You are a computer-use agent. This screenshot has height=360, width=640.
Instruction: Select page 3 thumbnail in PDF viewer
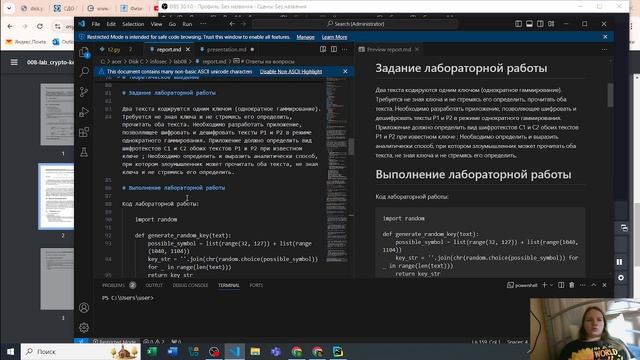point(57,279)
